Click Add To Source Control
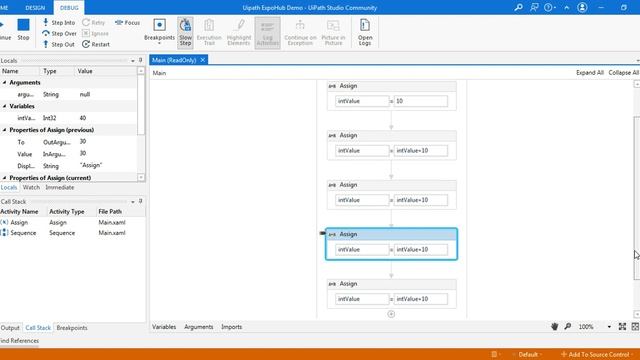640x360 pixels. (x=597, y=354)
